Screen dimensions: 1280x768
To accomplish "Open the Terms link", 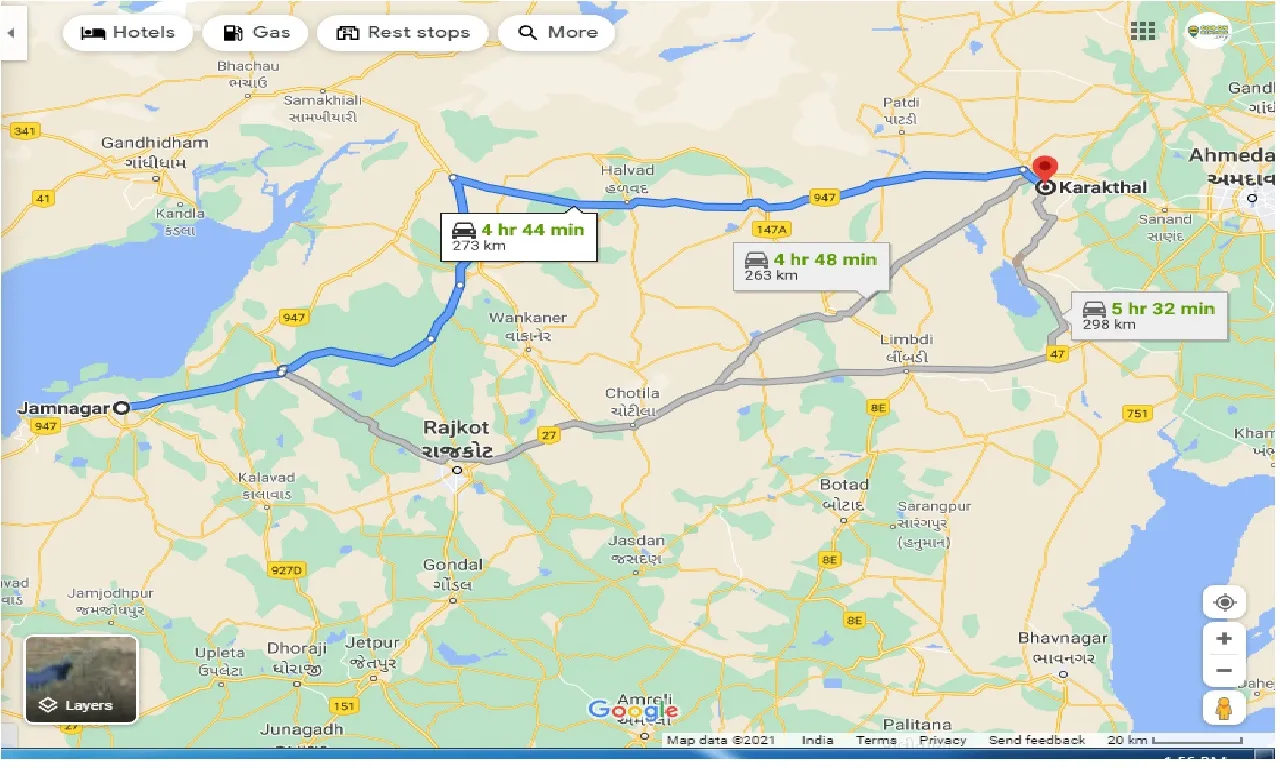I will 876,740.
